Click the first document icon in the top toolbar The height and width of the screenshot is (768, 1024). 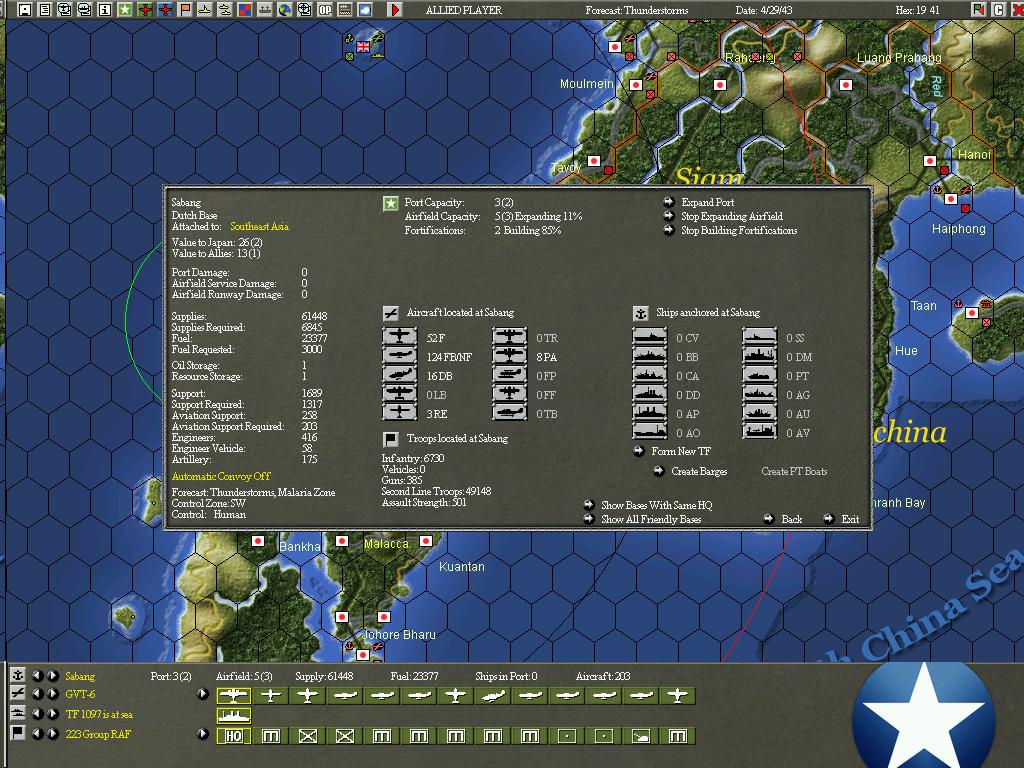click(x=44, y=10)
